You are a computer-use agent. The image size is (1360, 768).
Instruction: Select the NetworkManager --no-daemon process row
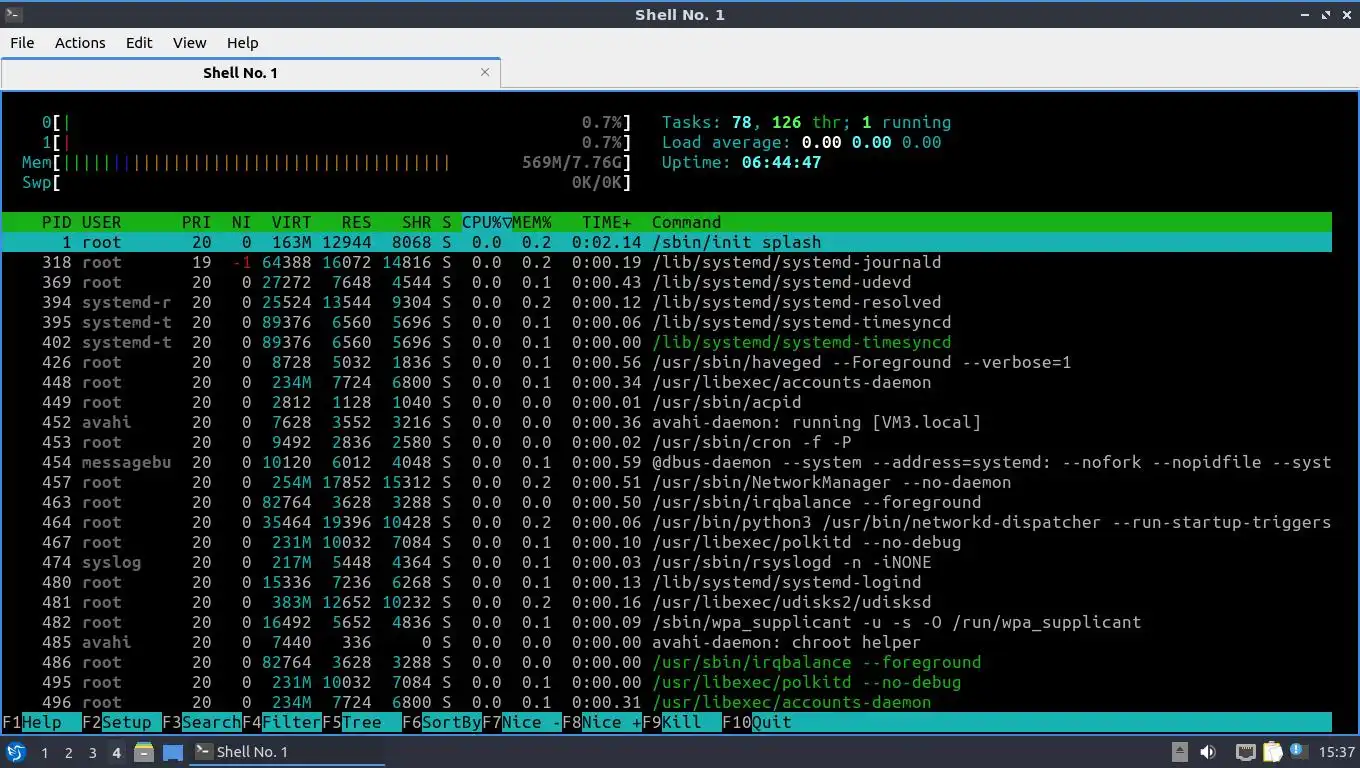(667, 482)
